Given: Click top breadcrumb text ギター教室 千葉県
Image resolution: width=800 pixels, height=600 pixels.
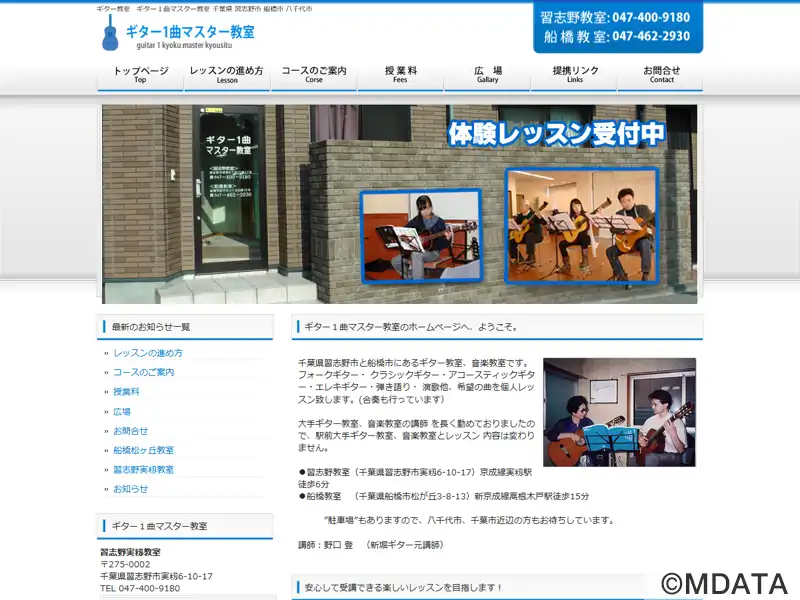Looking at the screenshot, I should pyautogui.click(x=204, y=9).
